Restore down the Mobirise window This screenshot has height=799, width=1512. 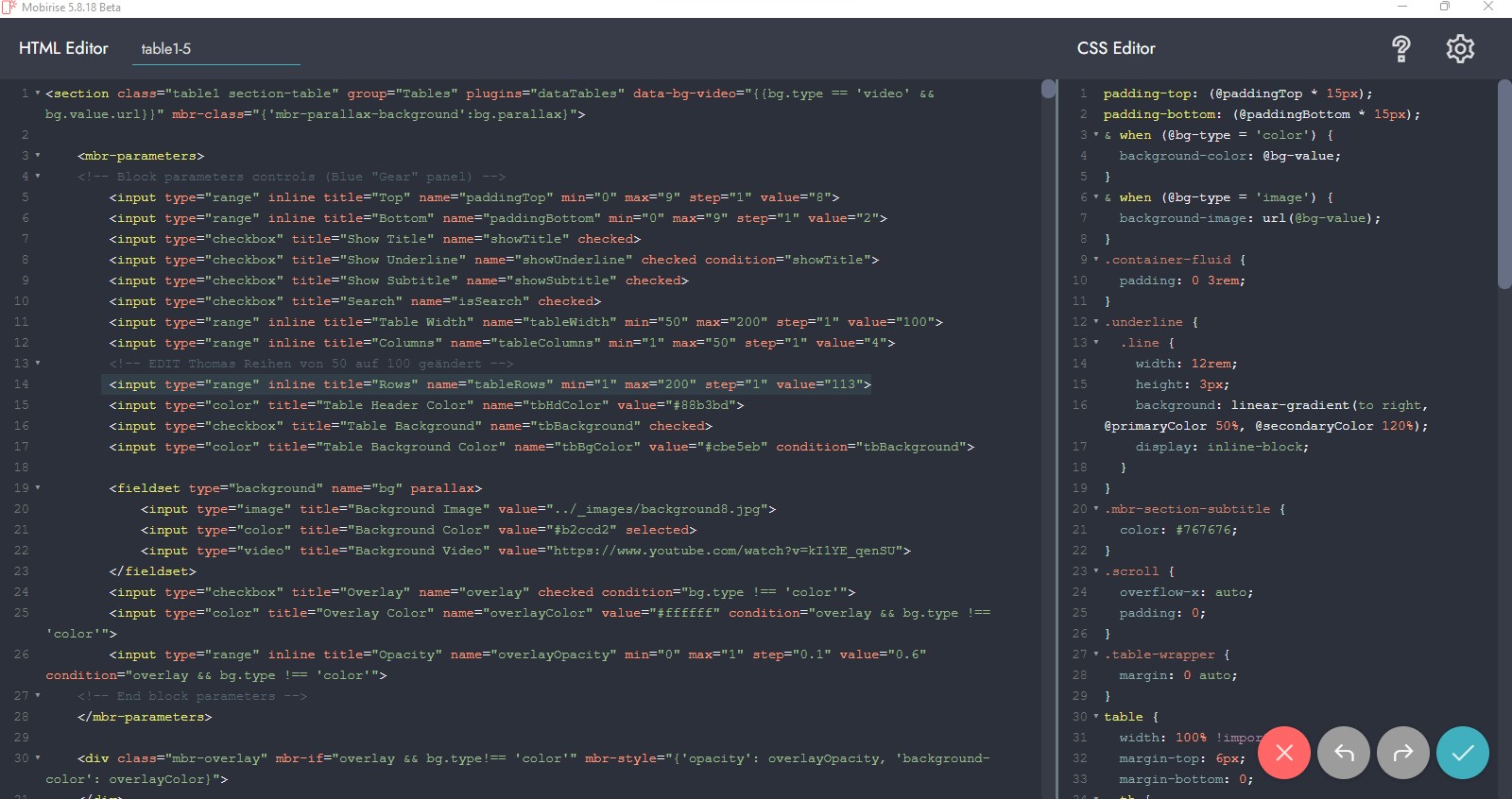(1444, 8)
